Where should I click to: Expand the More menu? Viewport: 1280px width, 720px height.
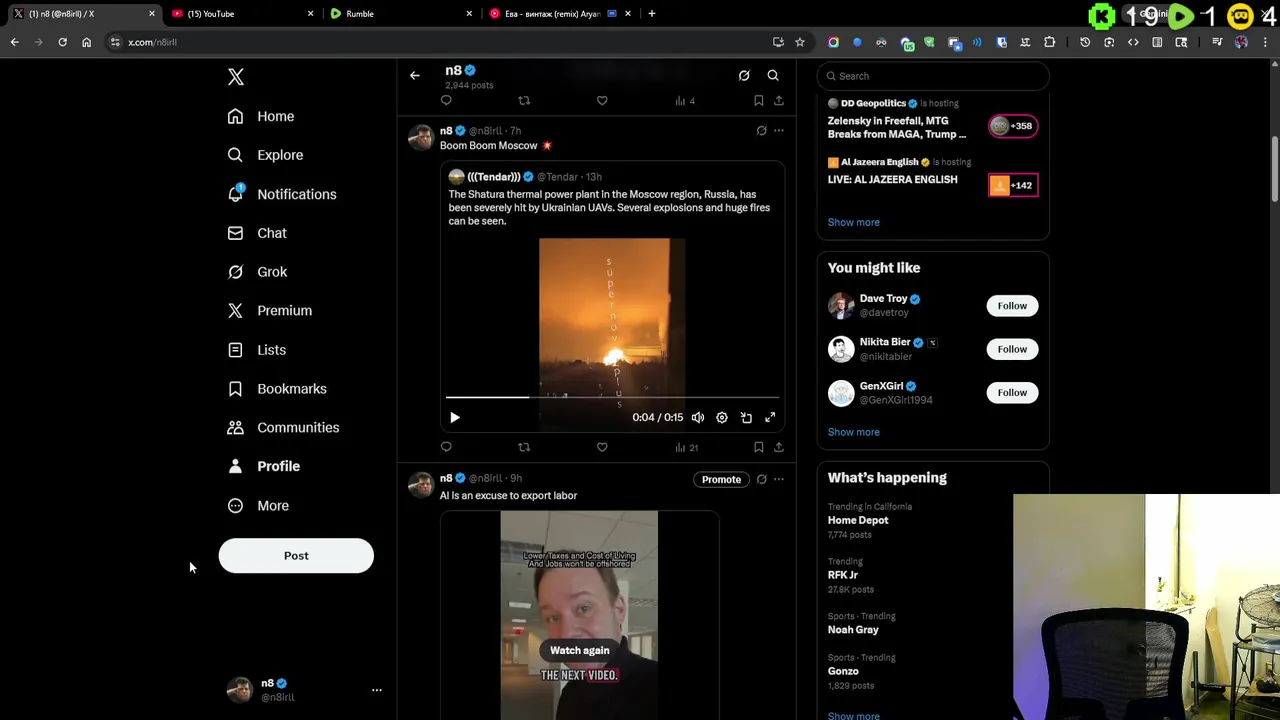tap(258, 506)
